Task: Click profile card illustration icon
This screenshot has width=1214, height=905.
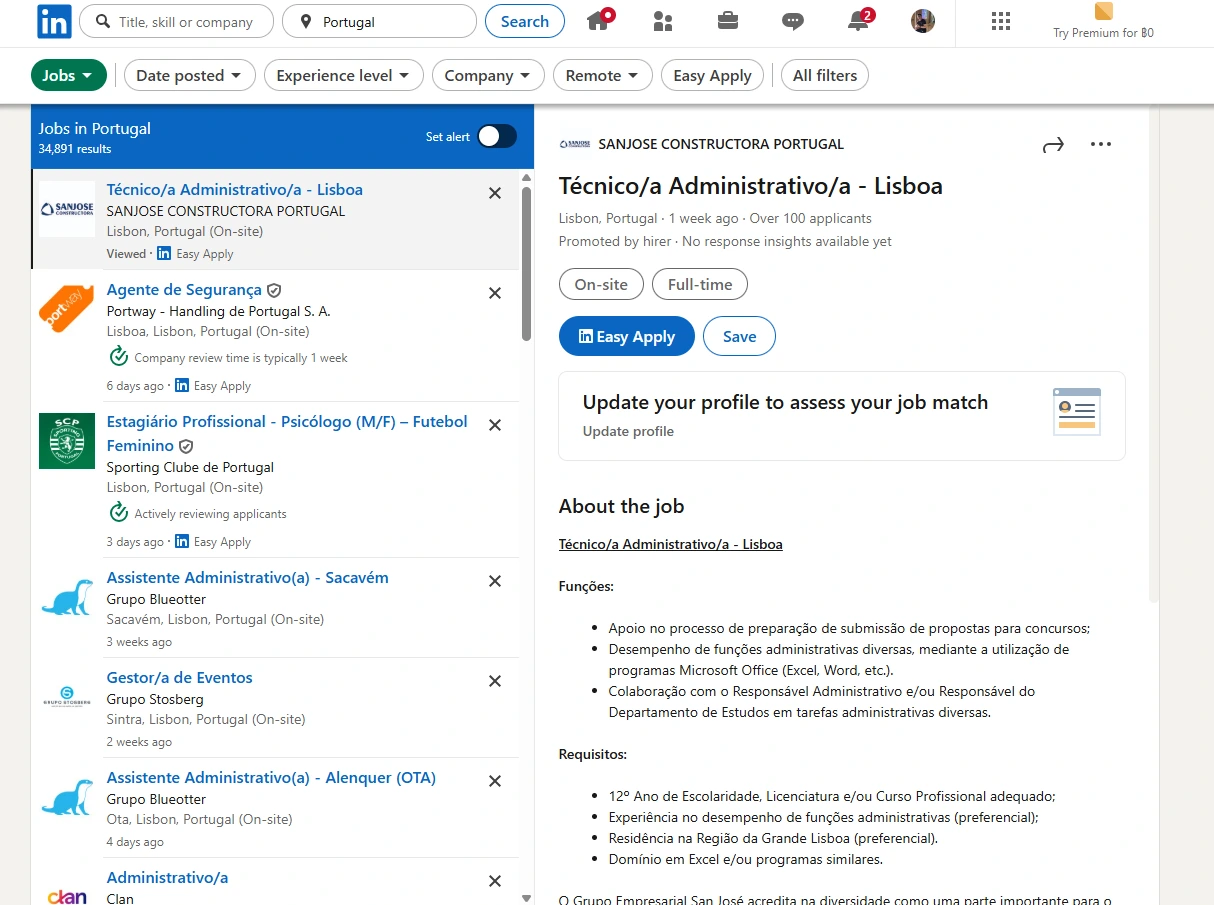Action: pyautogui.click(x=1077, y=411)
